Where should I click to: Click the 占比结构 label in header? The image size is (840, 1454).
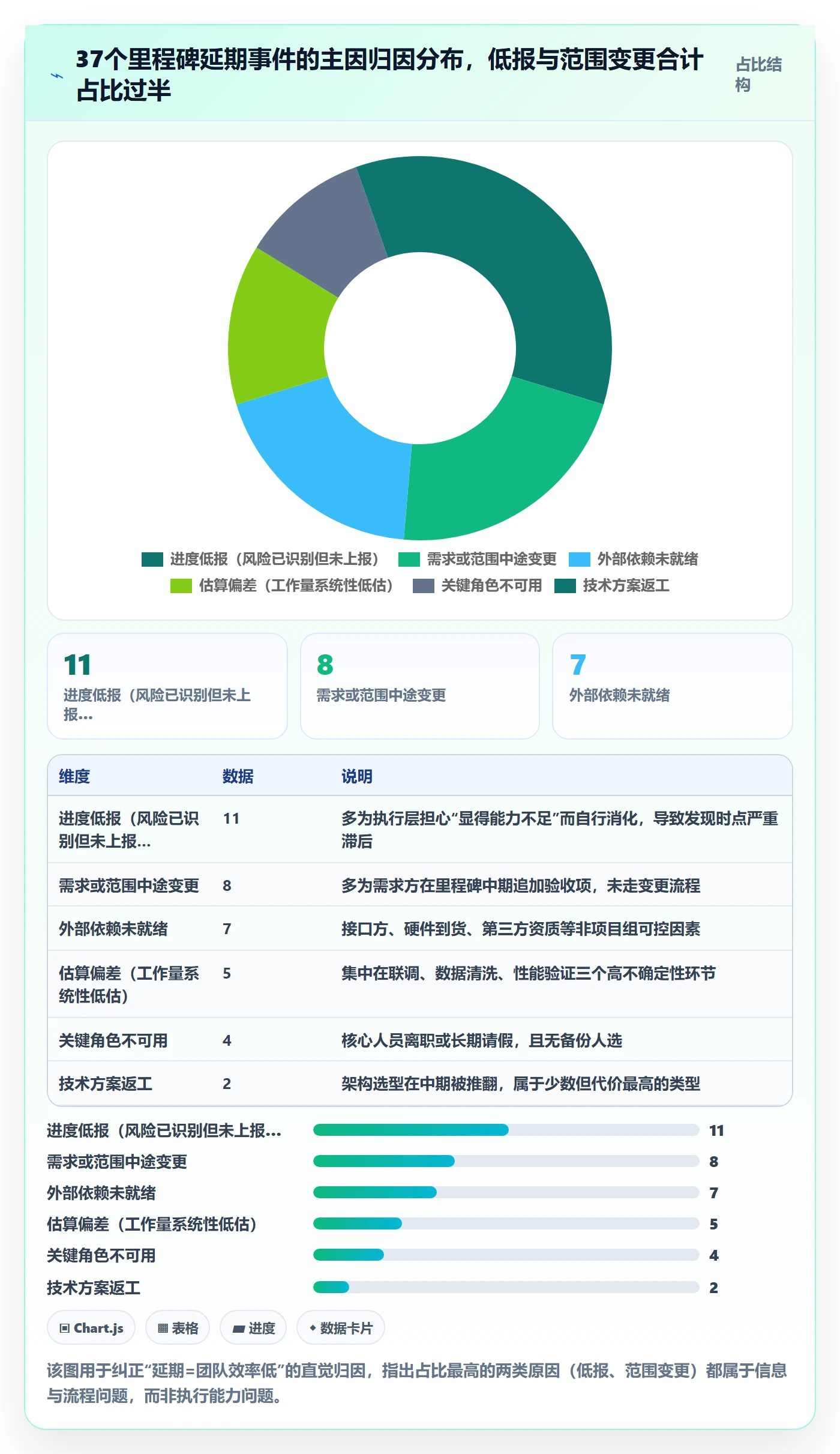tap(758, 74)
